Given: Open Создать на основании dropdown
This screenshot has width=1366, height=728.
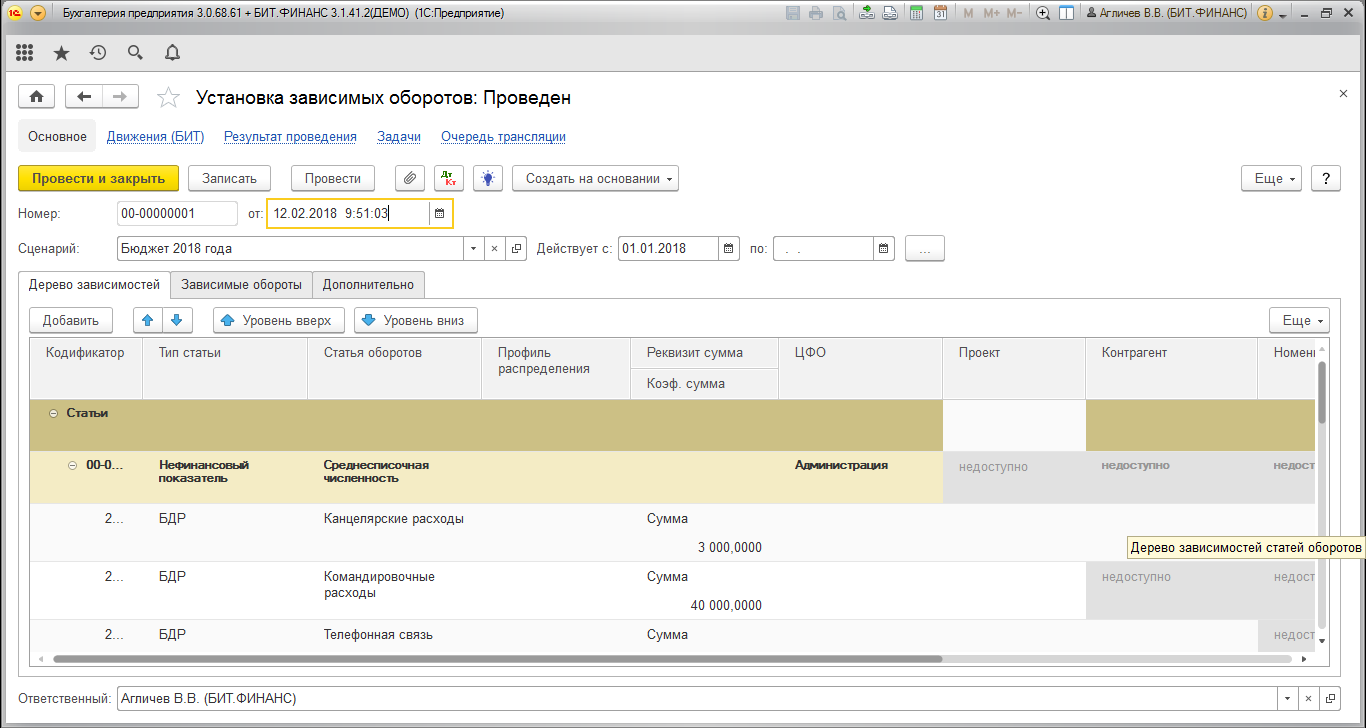Looking at the screenshot, I should click(595, 178).
